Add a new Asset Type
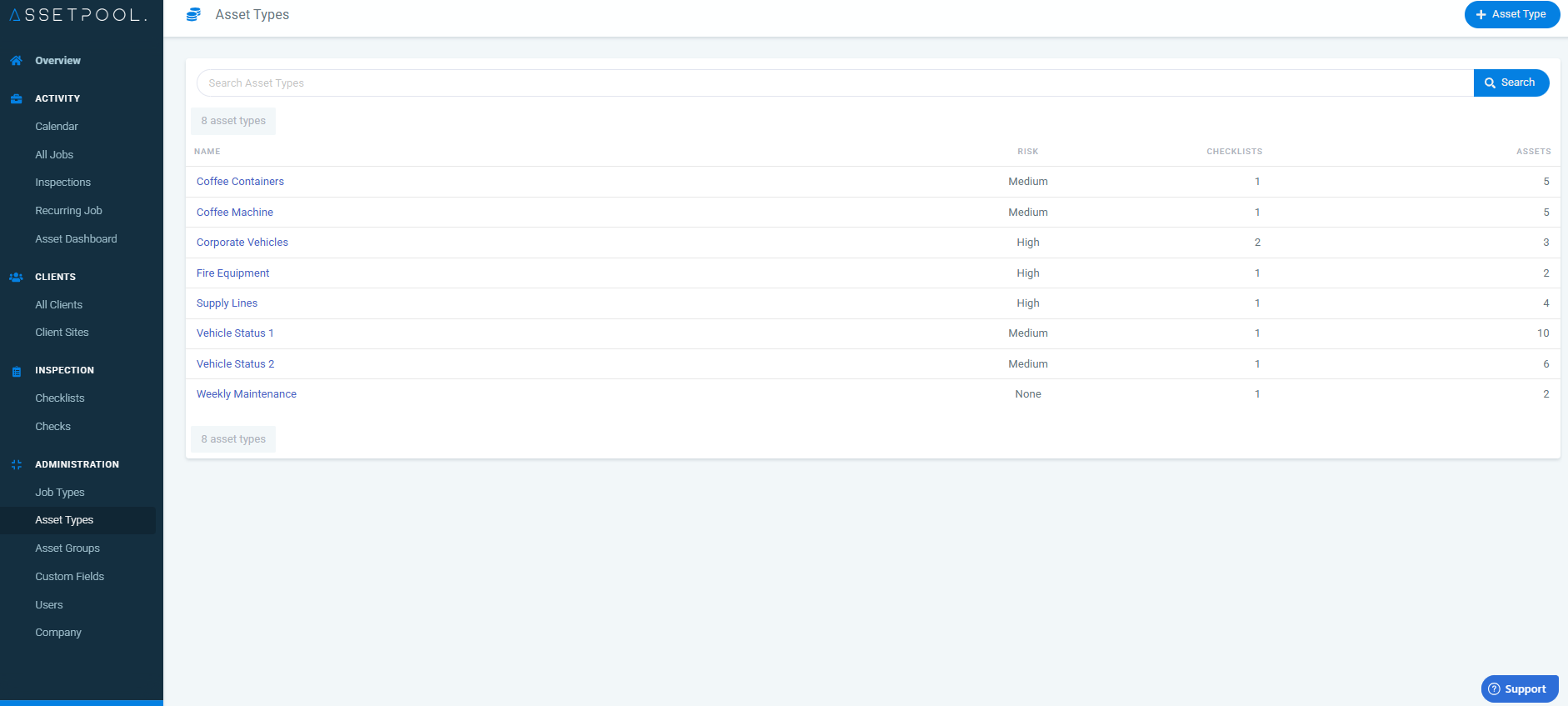Viewport: 1568px width, 706px height. click(x=1511, y=14)
